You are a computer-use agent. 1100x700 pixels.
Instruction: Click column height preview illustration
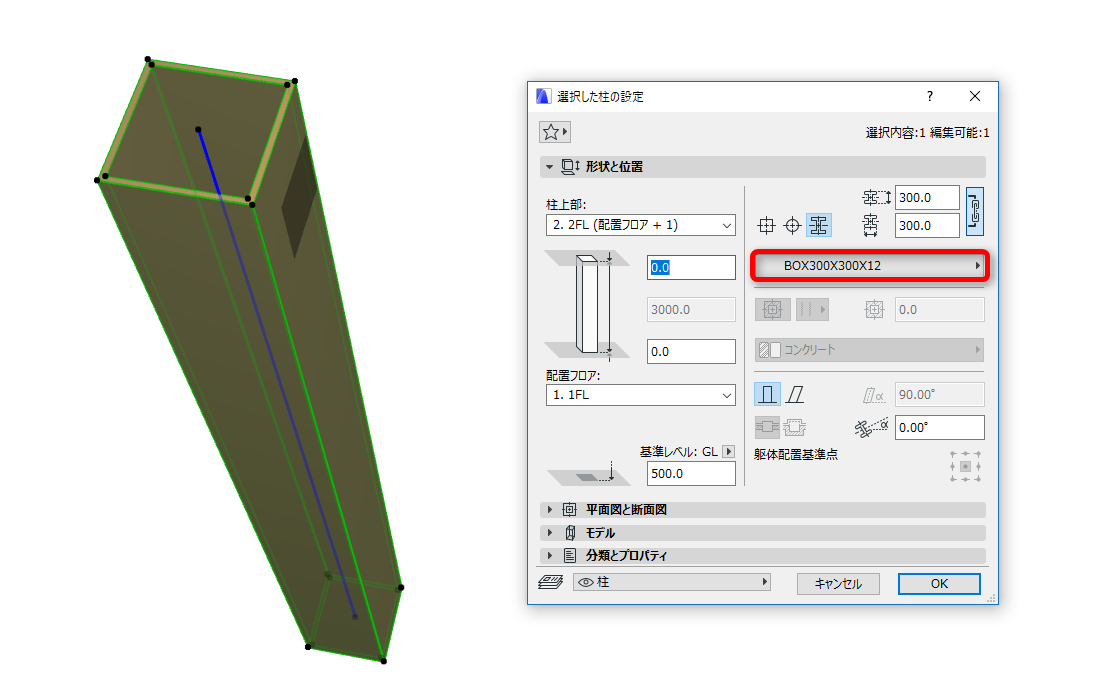[x=588, y=304]
